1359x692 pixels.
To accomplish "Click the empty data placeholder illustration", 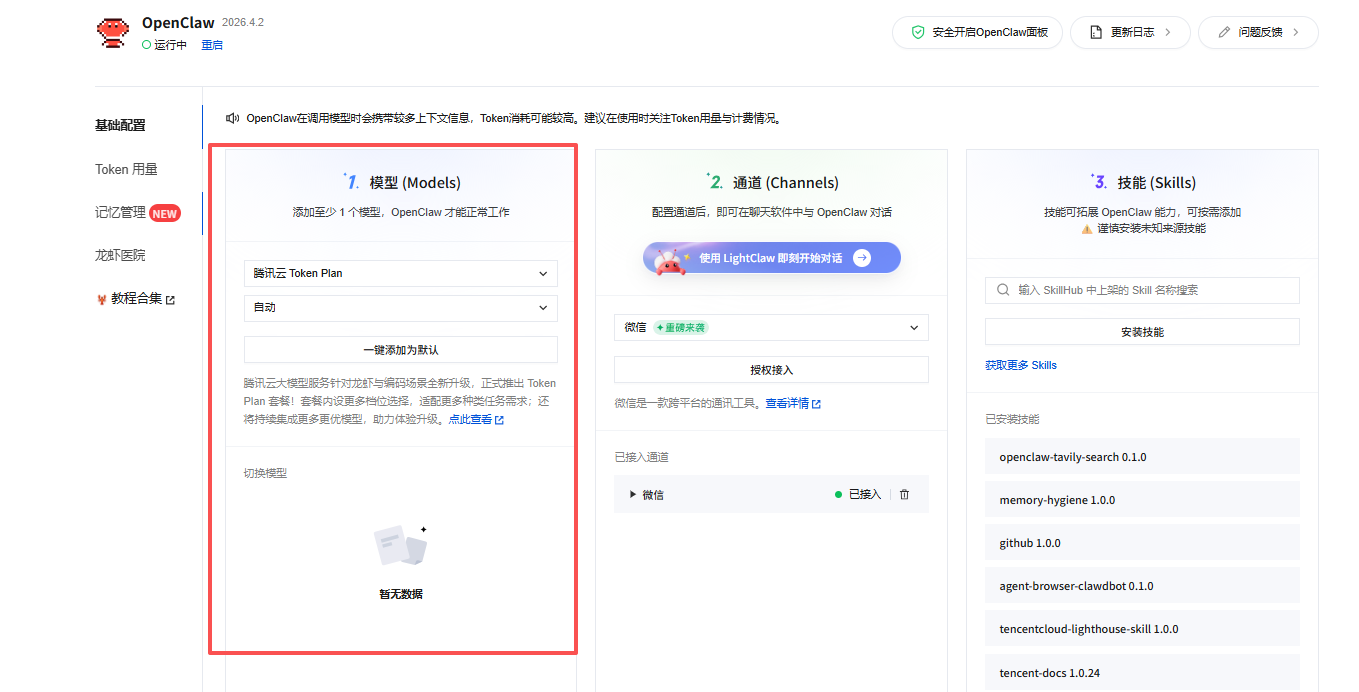I will [401, 546].
